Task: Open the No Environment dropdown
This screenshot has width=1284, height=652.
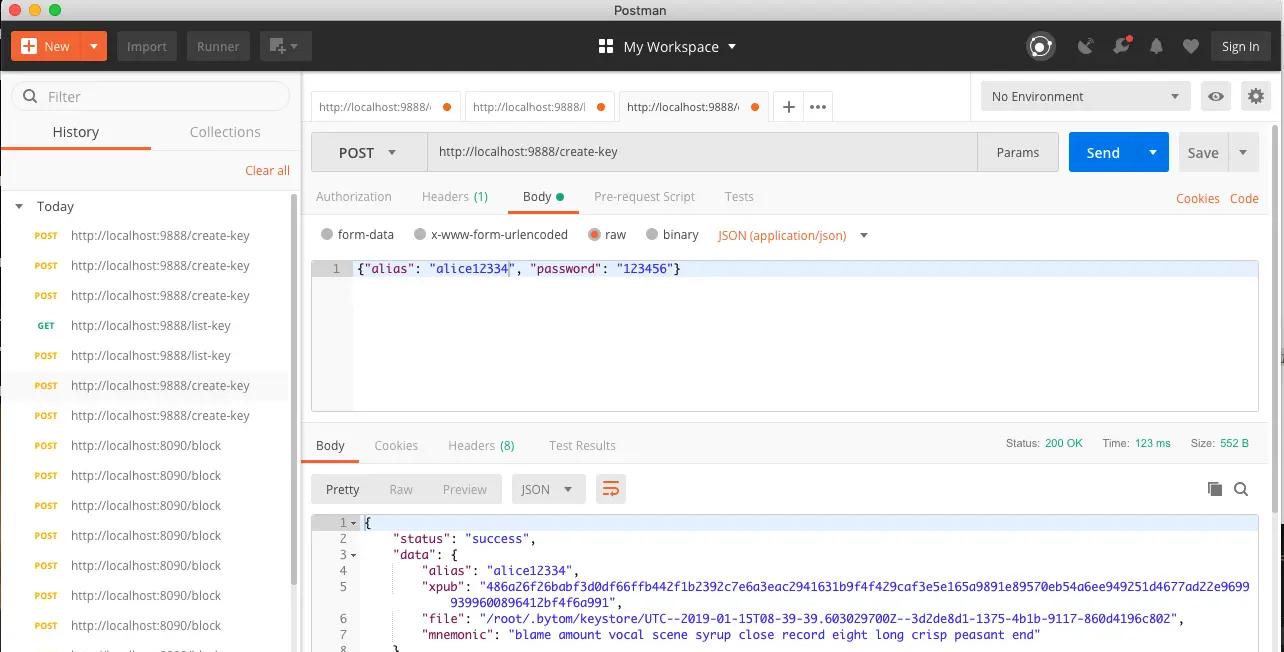Action: [1085, 96]
